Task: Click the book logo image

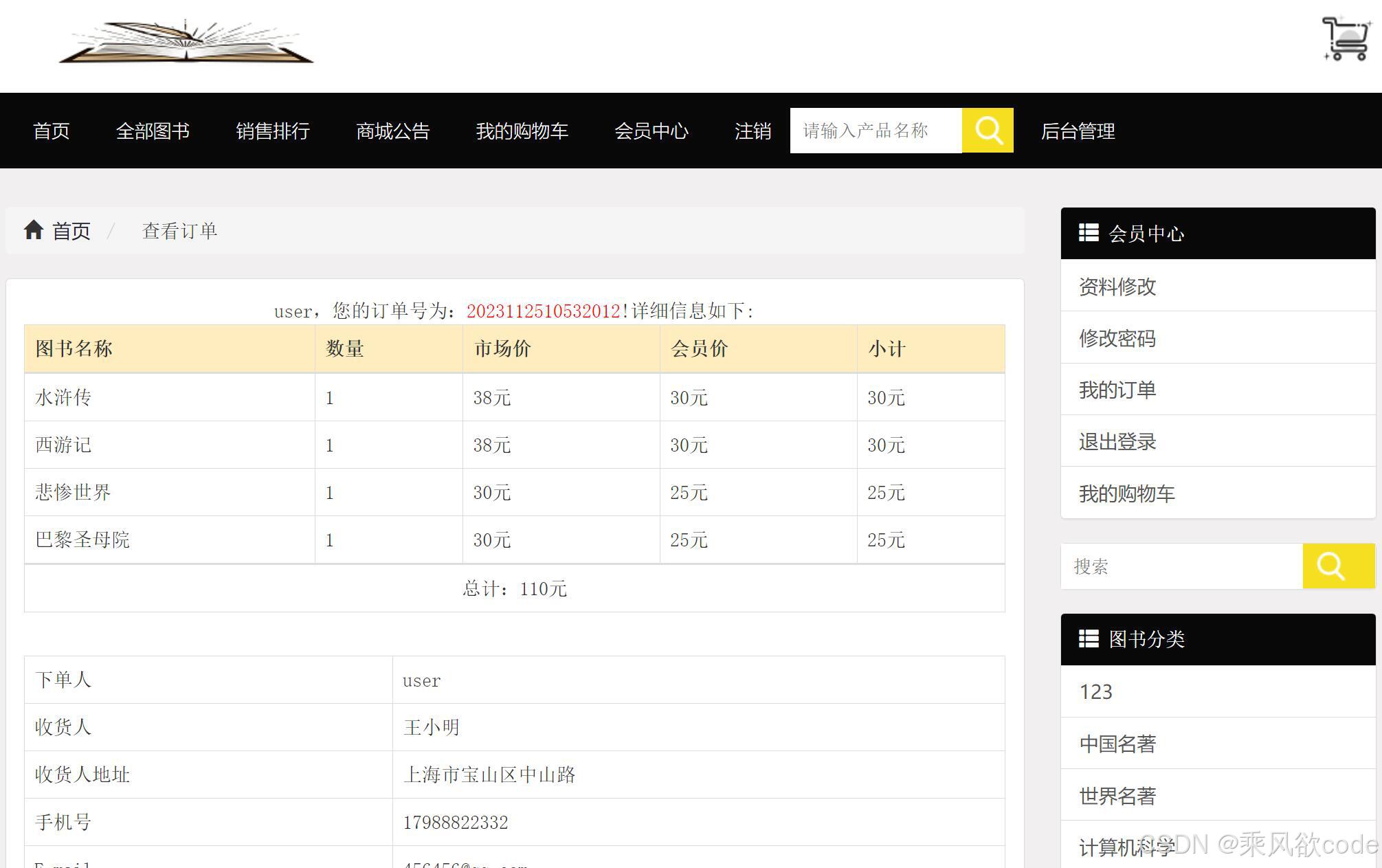Action: click(x=186, y=43)
